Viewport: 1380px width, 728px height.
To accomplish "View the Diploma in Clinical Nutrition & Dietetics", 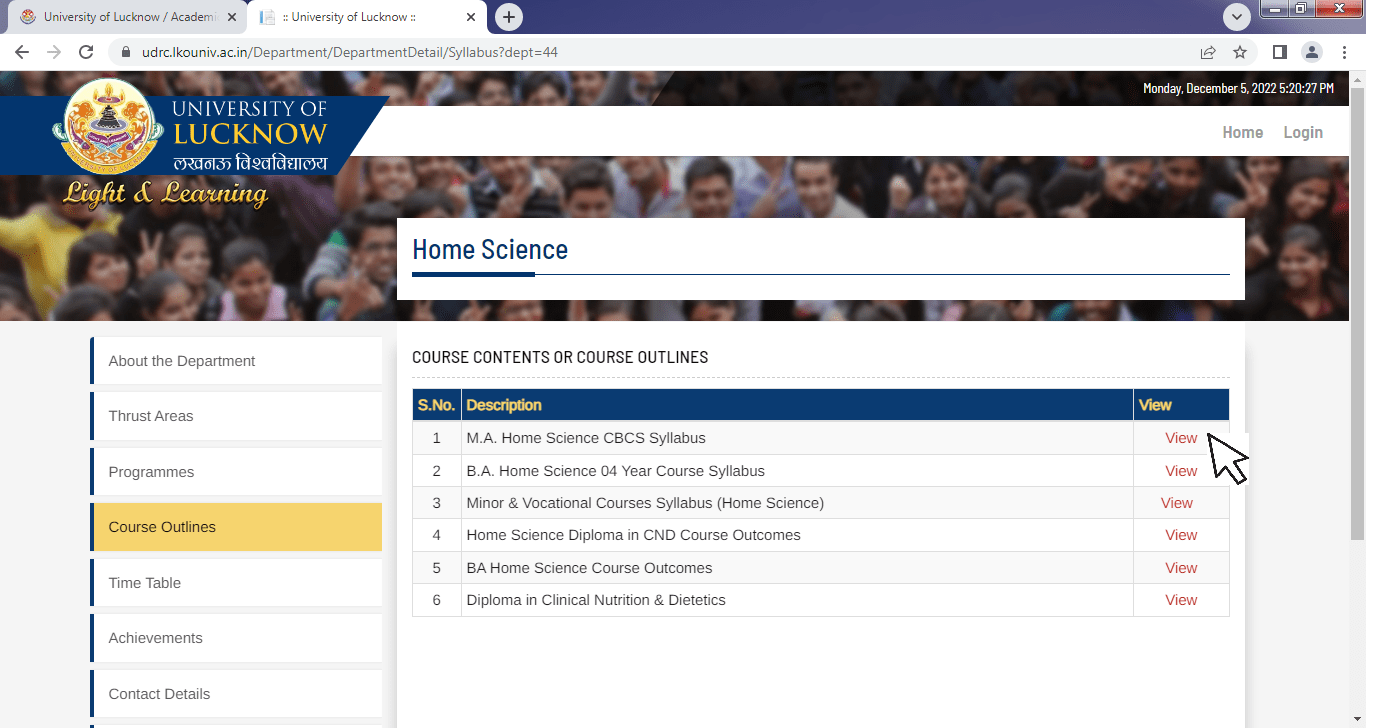I will (x=1181, y=600).
